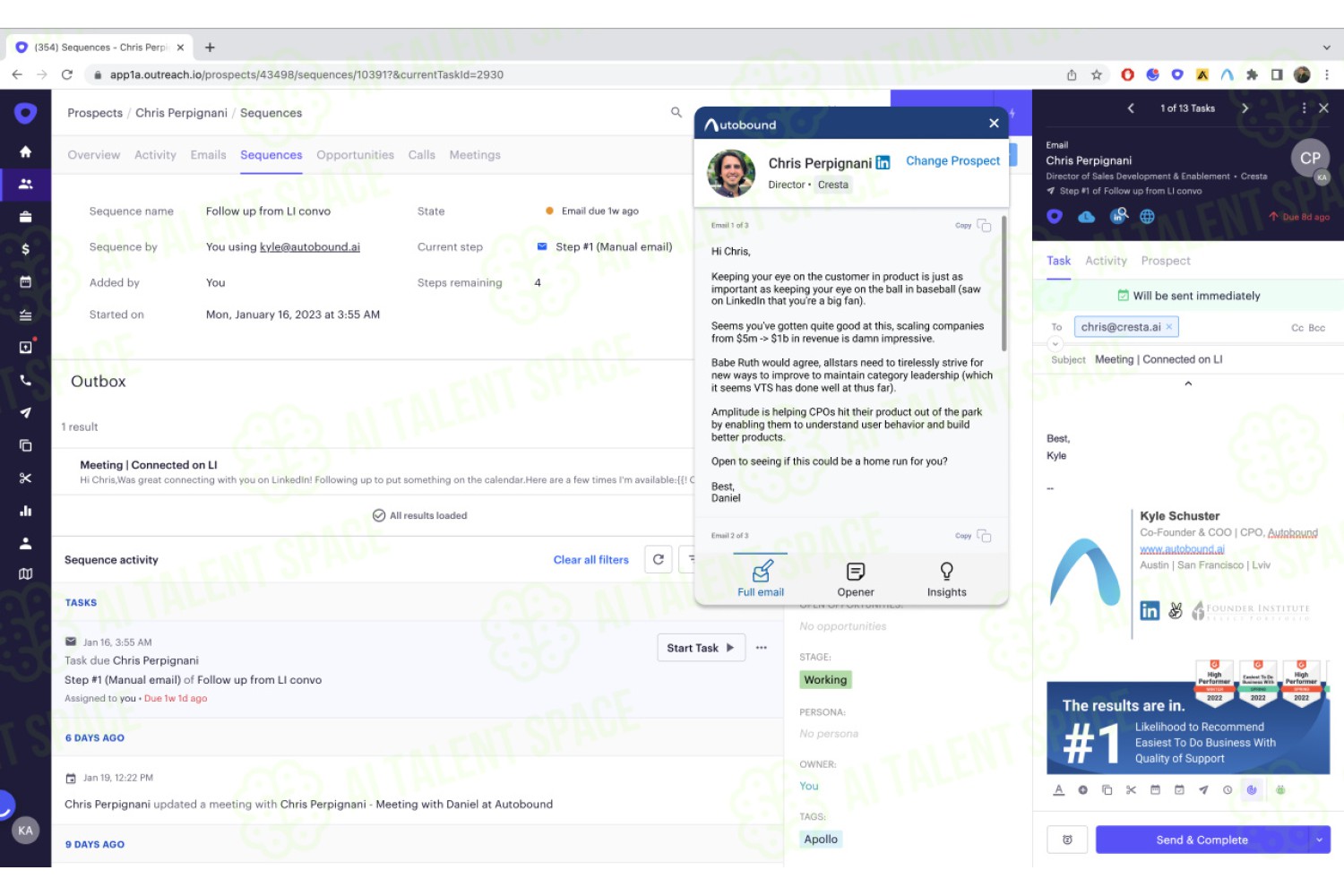Open the Tasks checklist icon in left sidebar
This screenshot has height=896, width=1344.
[x=25, y=314]
